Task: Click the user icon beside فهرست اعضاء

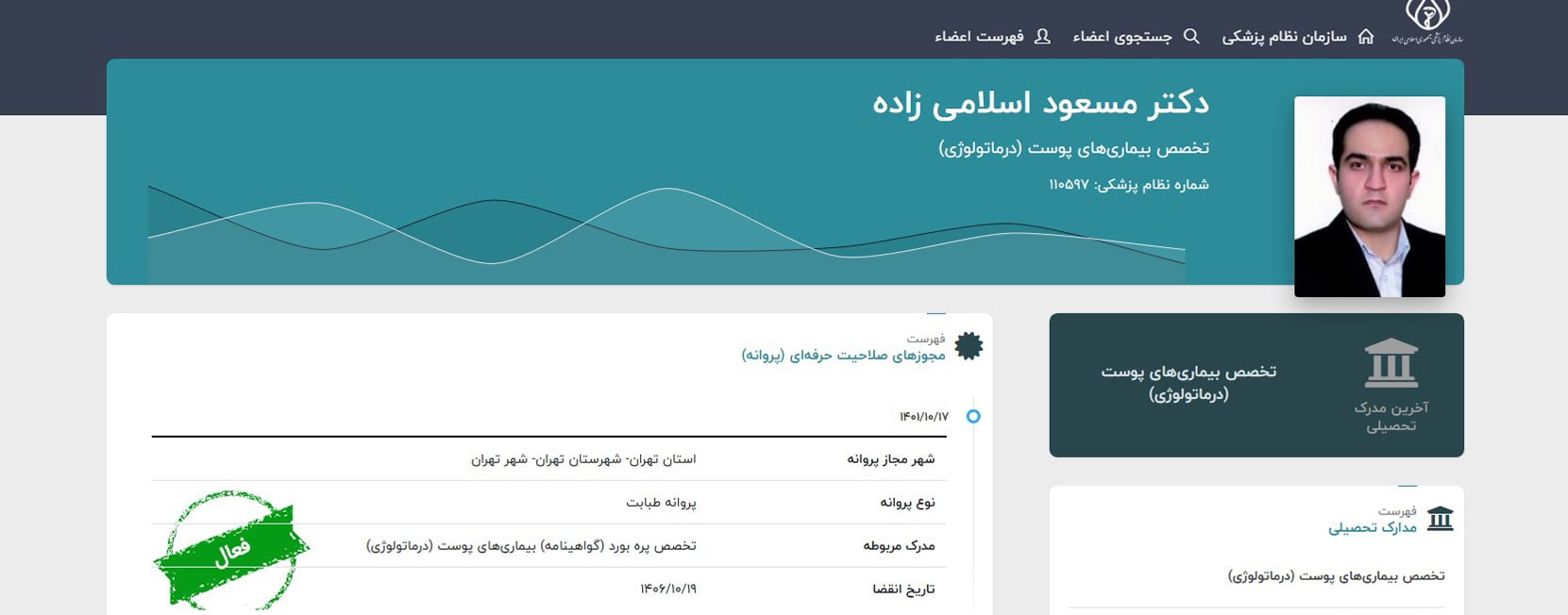Action: (1042, 37)
